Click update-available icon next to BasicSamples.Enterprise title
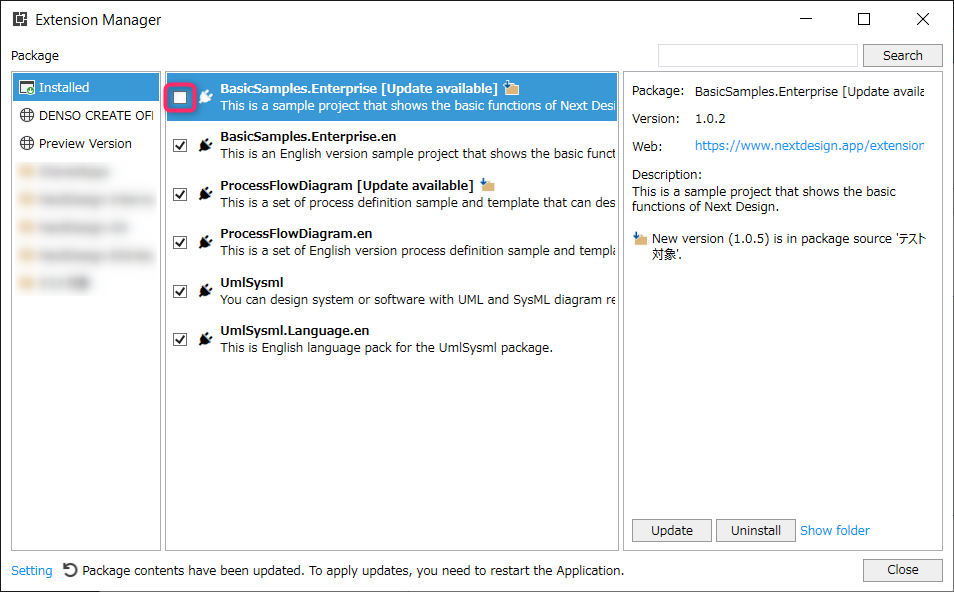Image resolution: width=954 pixels, height=592 pixels. (512, 88)
